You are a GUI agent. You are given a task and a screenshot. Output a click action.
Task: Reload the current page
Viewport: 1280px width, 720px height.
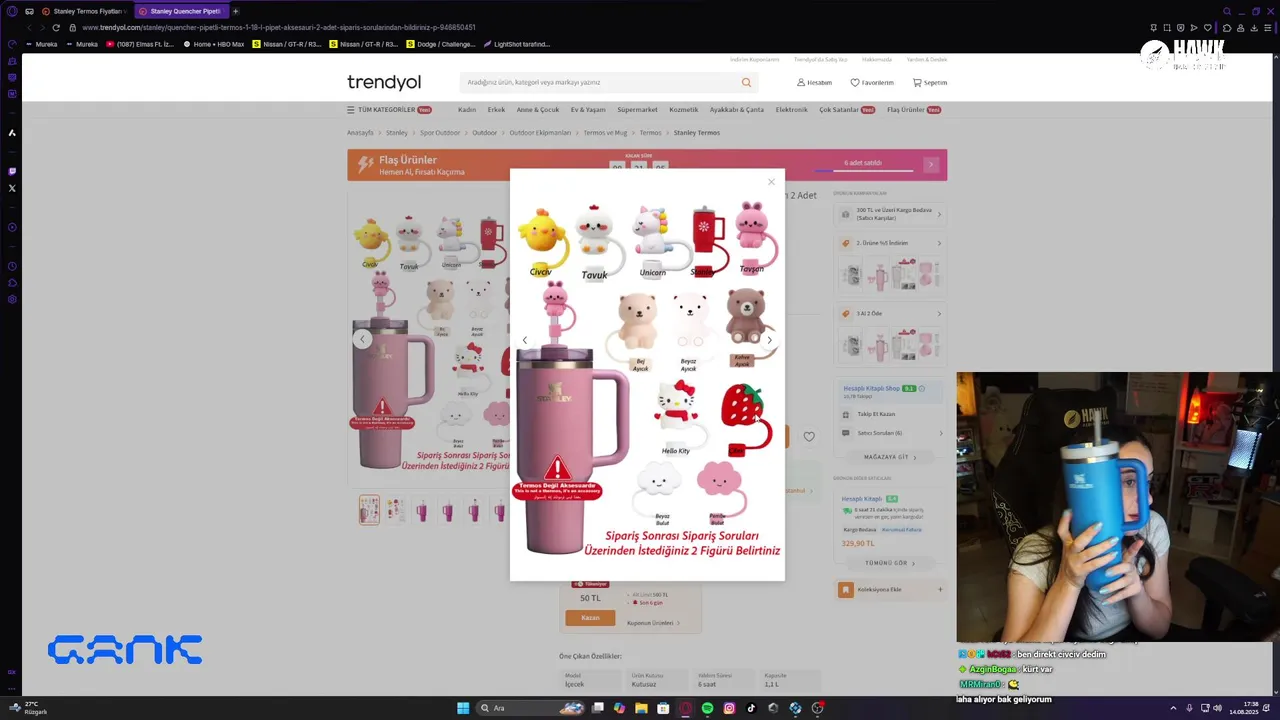pos(55,28)
